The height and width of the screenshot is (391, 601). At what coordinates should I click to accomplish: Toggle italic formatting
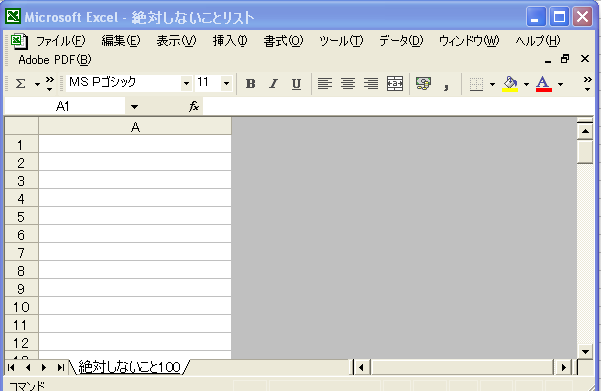pos(273,84)
